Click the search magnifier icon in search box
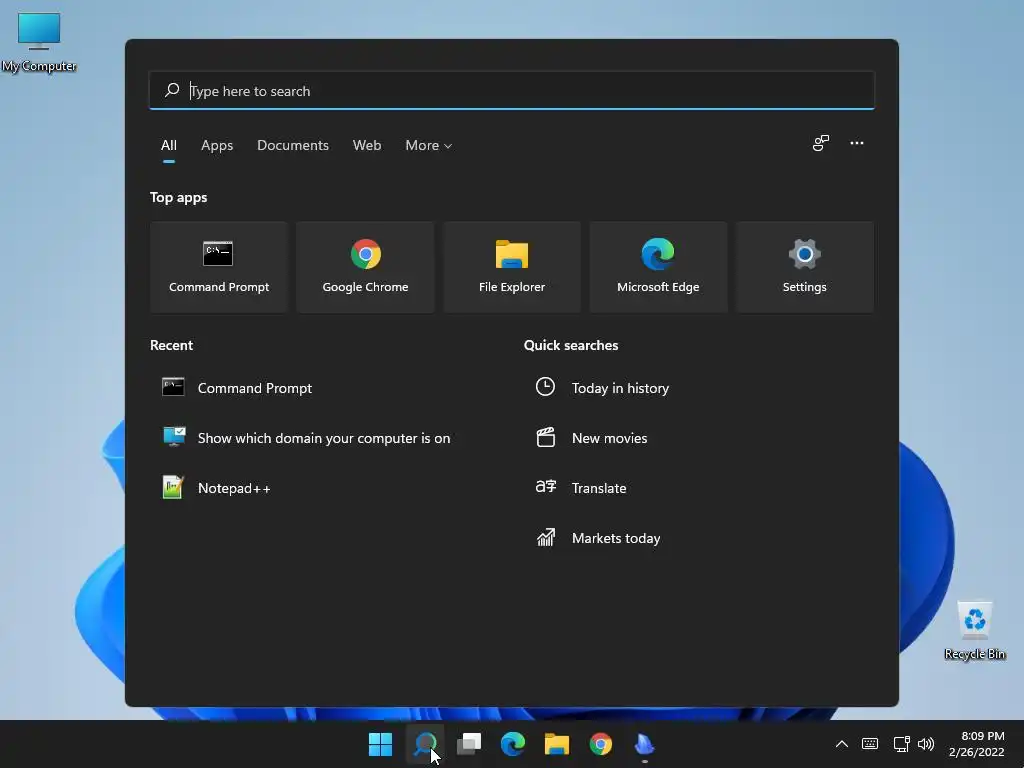Viewport: 1024px width, 768px height. (172, 90)
